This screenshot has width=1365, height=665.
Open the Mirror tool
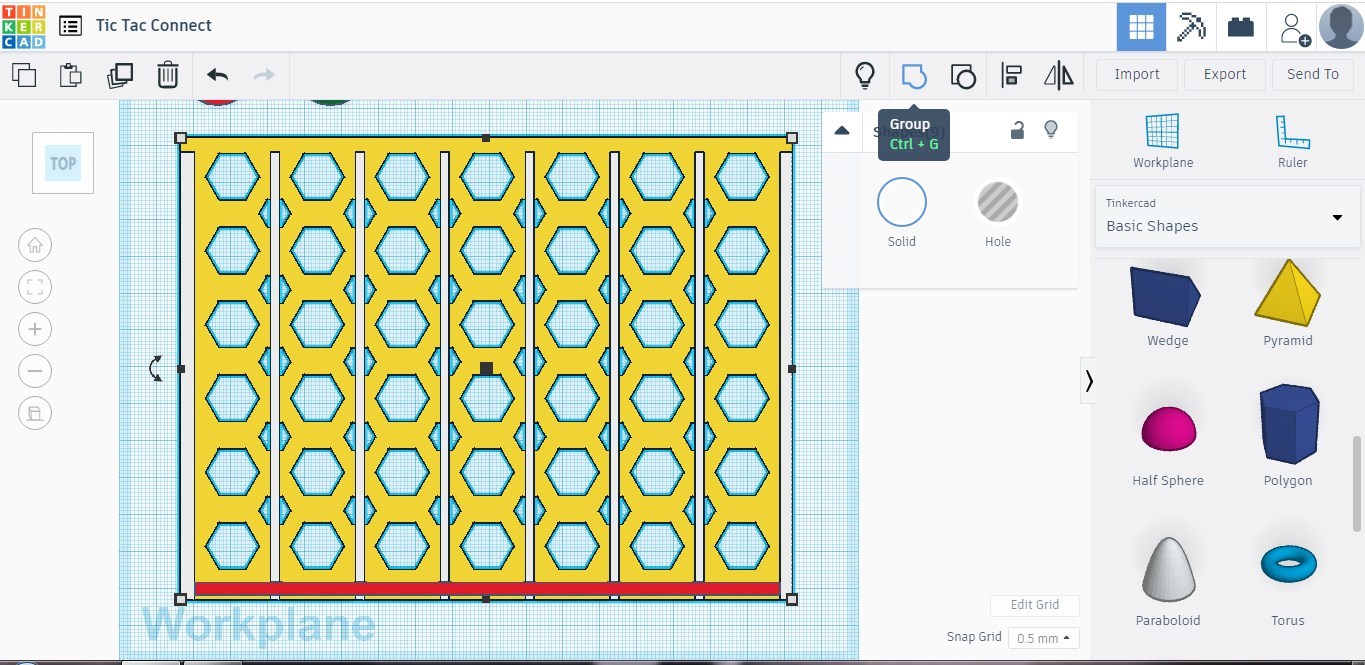point(1058,75)
